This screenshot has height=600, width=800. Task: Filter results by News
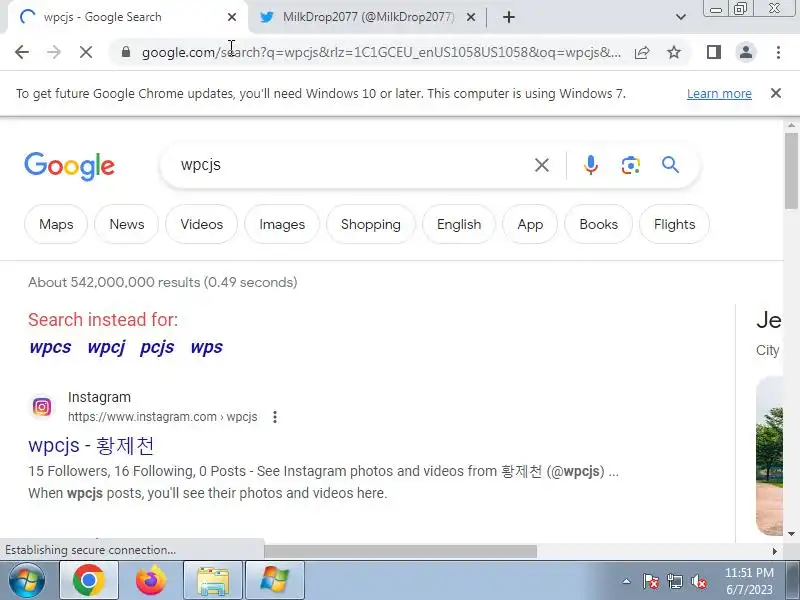pyautogui.click(x=127, y=224)
